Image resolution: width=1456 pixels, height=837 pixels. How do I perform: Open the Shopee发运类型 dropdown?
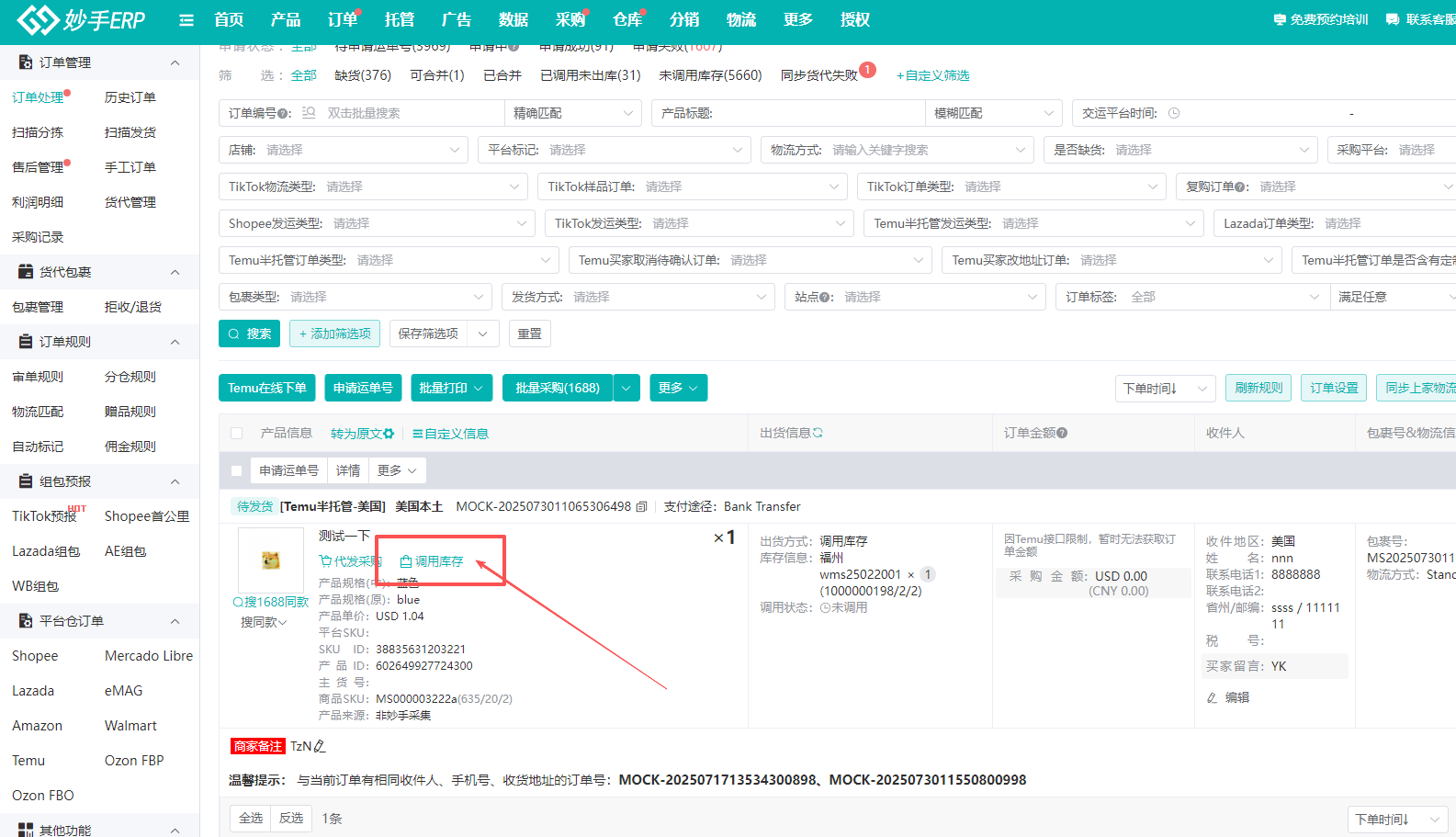(377, 223)
